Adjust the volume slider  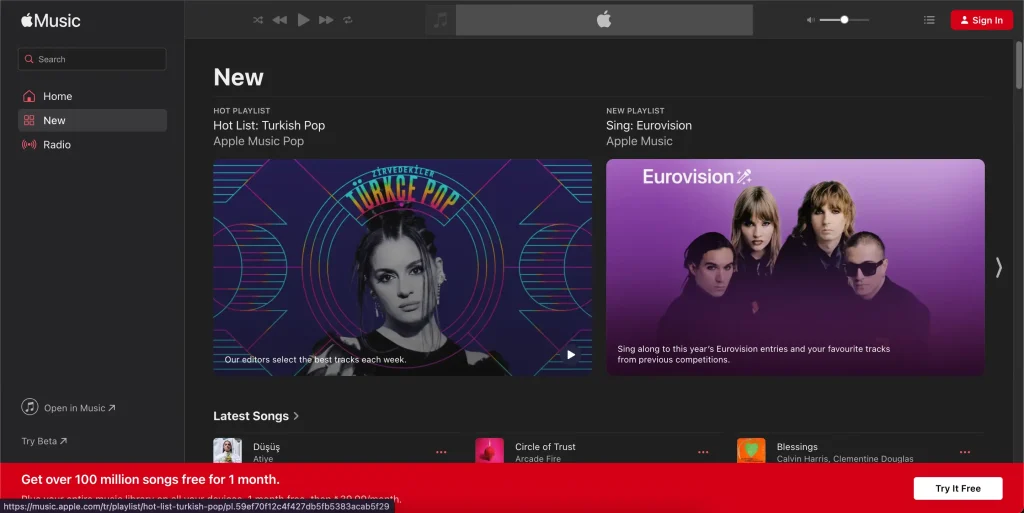coord(844,20)
